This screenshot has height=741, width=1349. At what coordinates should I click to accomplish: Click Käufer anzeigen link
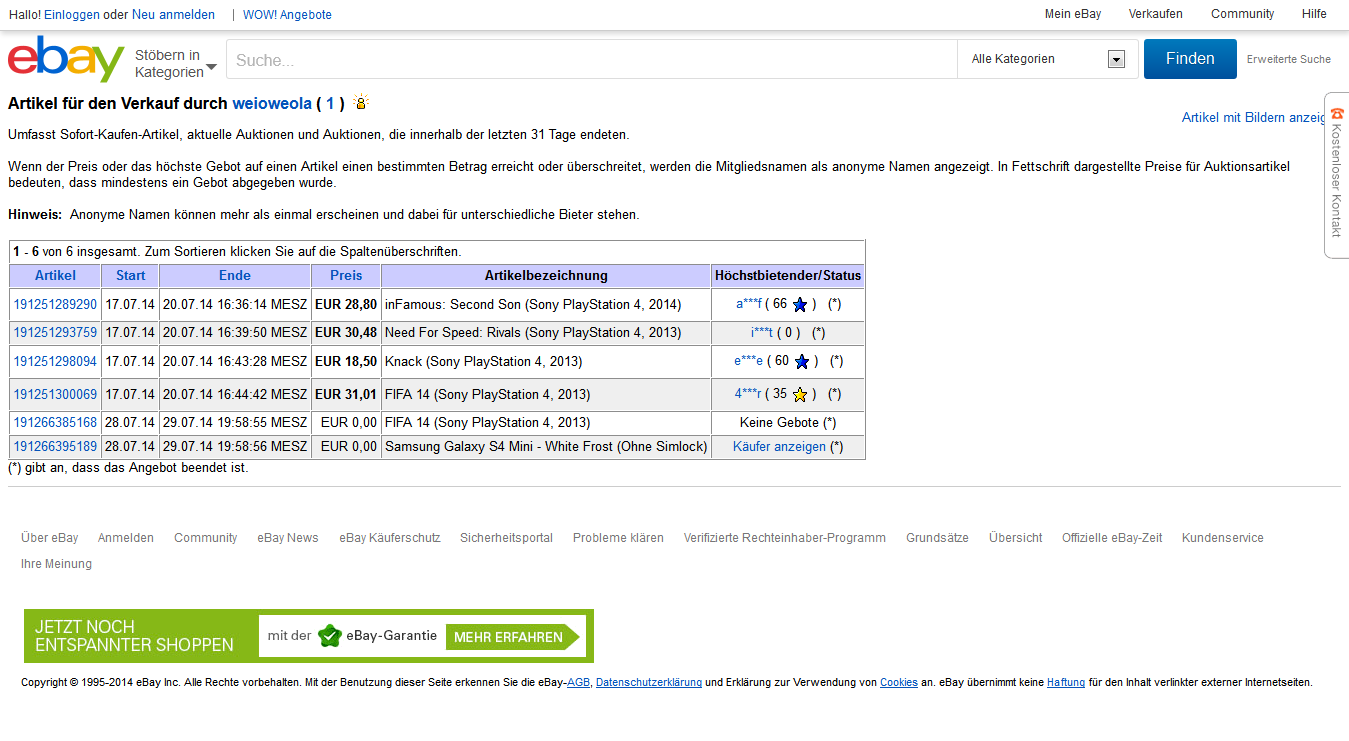coord(779,447)
